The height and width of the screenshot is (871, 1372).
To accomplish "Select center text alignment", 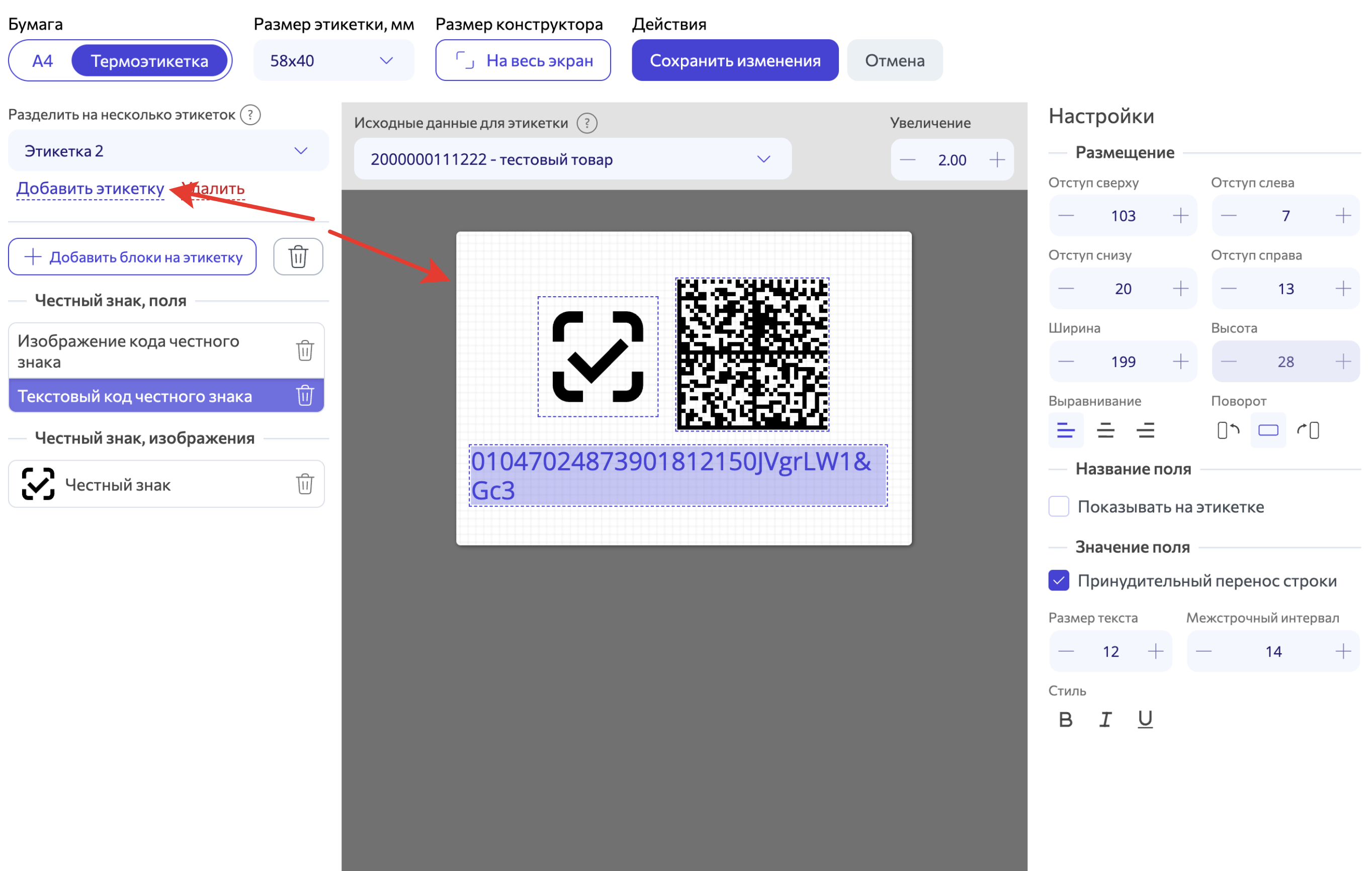I will tap(1105, 430).
